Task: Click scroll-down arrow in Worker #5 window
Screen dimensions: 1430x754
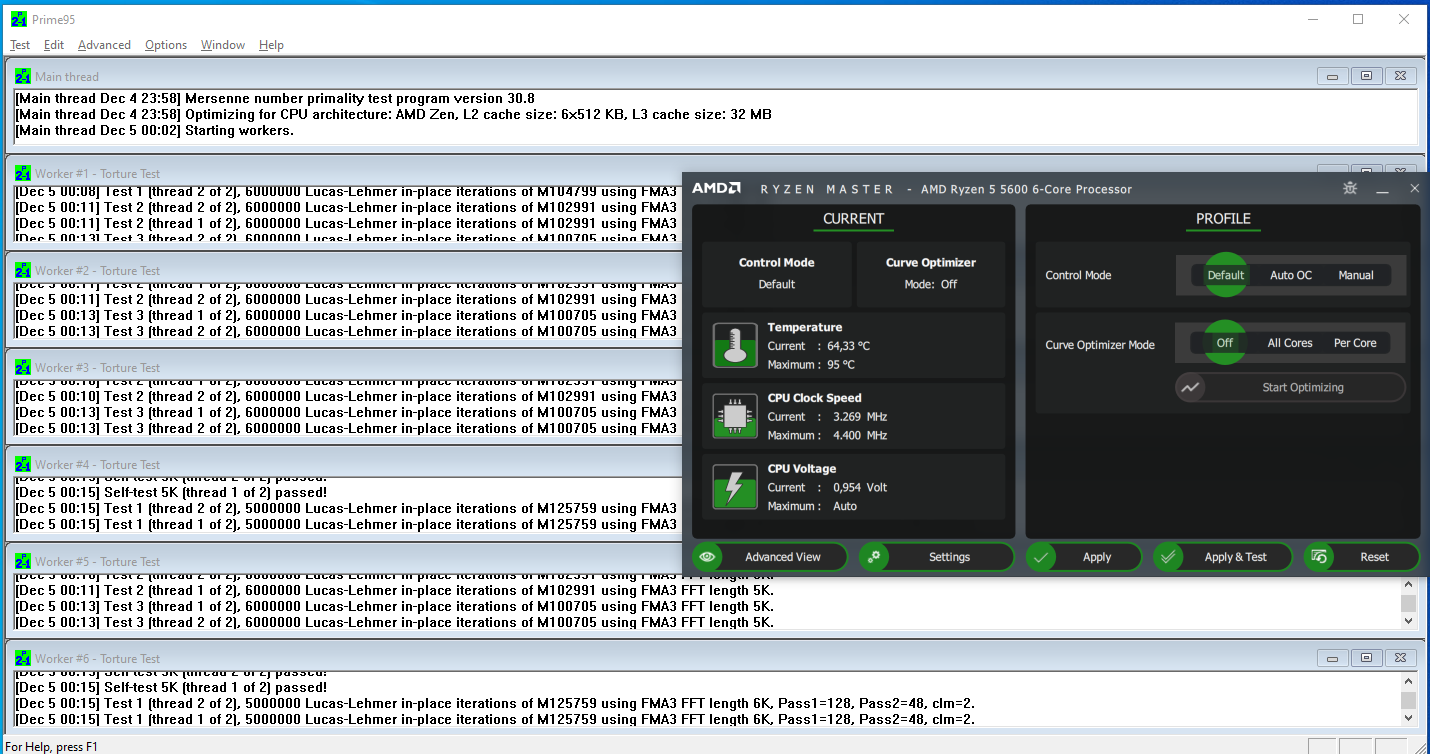Action: [1408, 621]
